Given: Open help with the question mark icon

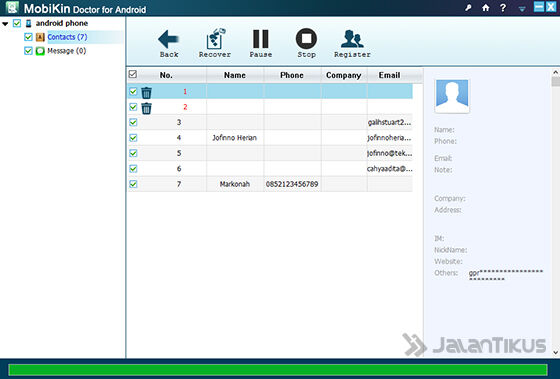Looking at the screenshot, I should tap(503, 7).
